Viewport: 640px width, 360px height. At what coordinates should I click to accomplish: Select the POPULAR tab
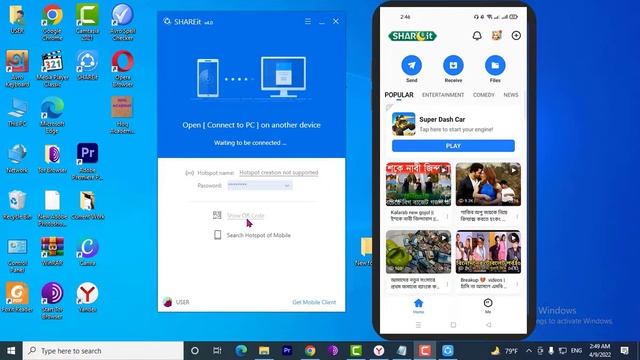[x=399, y=95]
